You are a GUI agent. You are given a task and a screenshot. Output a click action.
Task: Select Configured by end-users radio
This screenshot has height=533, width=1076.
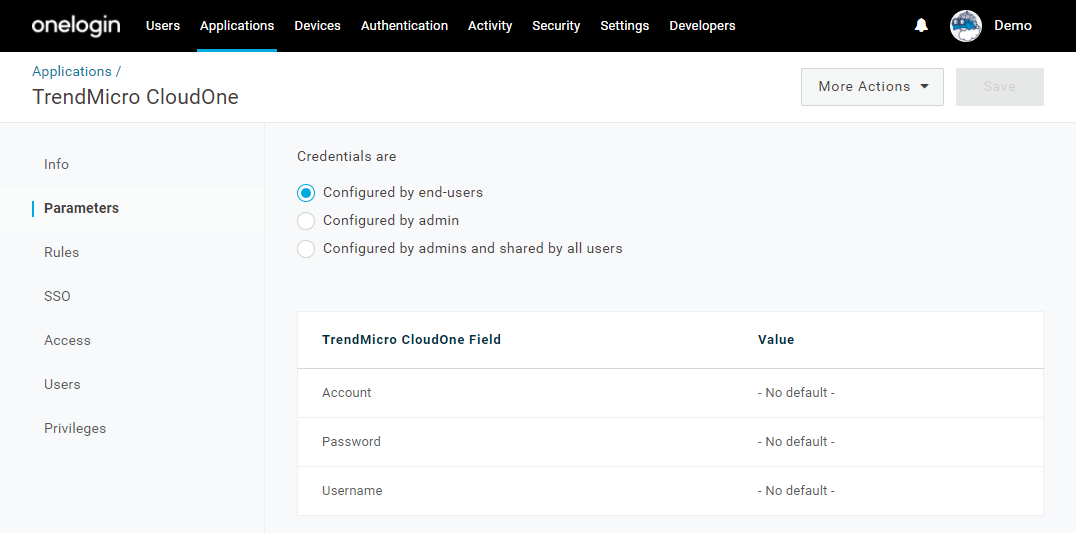tap(306, 193)
